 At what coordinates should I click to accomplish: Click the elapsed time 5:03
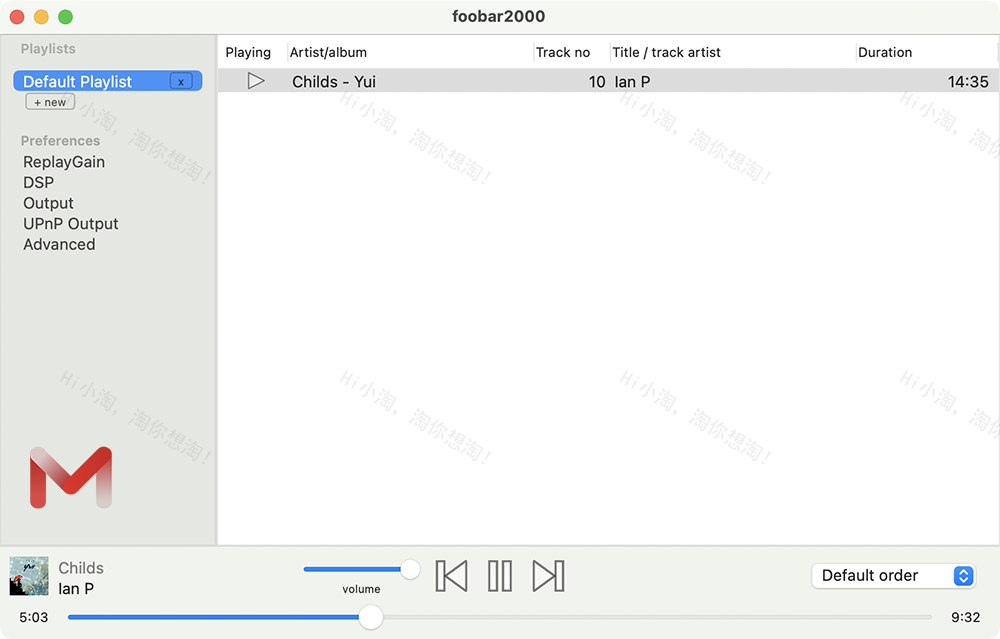click(34, 617)
